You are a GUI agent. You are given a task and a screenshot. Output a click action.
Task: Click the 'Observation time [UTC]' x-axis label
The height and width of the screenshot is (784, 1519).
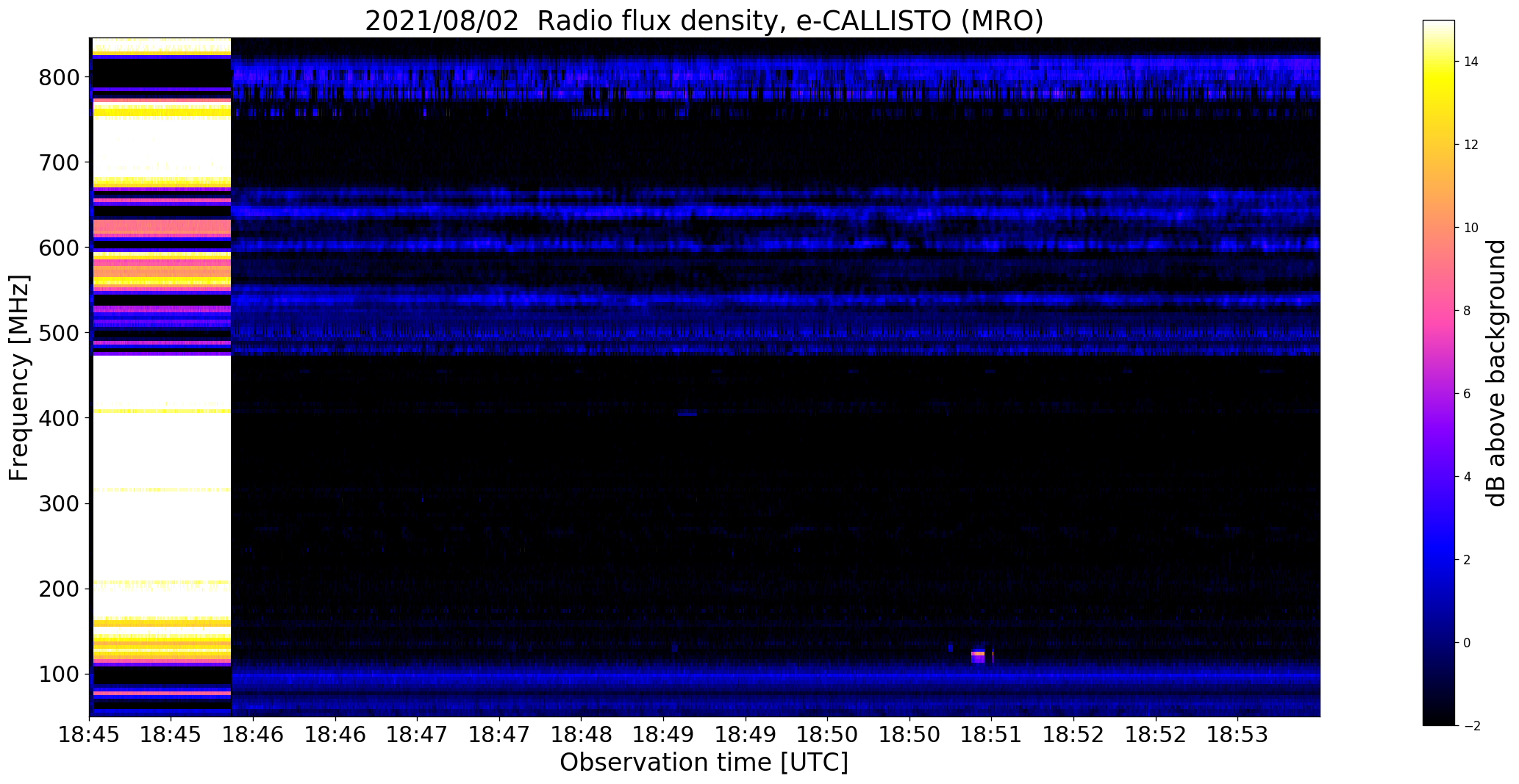pyautogui.click(x=704, y=762)
